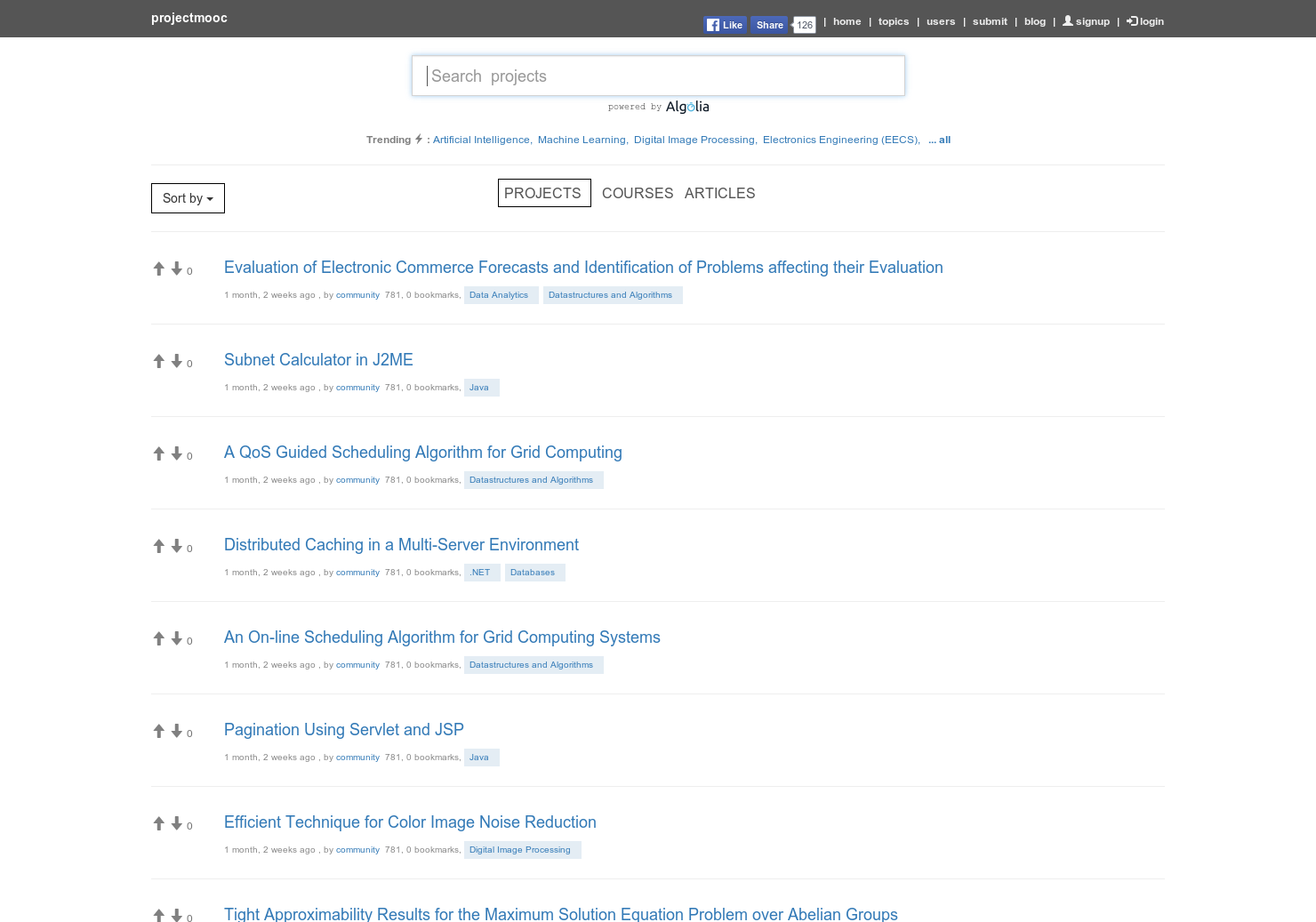
Task: Open the Sort by dropdown
Action: click(x=188, y=197)
